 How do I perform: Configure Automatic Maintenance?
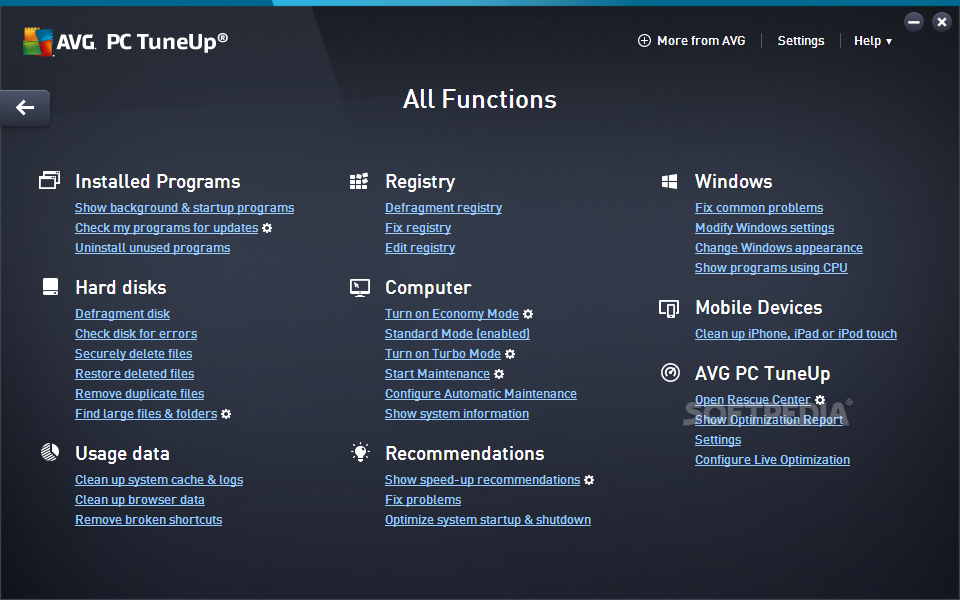coord(481,394)
